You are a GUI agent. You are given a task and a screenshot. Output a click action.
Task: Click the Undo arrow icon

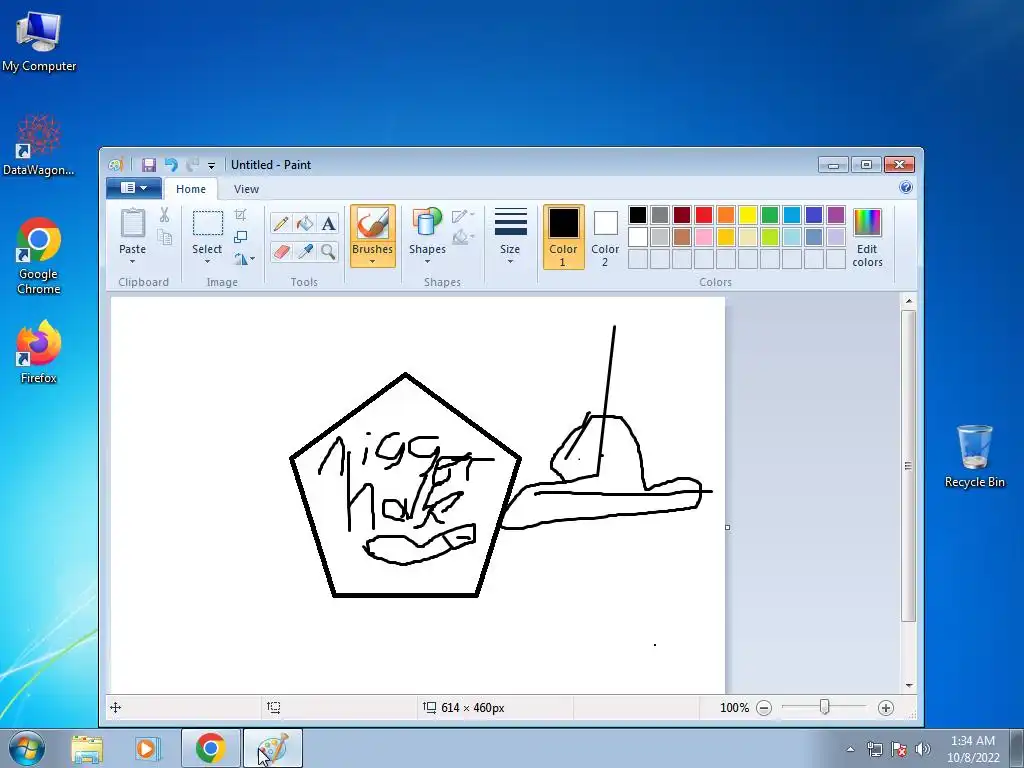[x=171, y=165]
